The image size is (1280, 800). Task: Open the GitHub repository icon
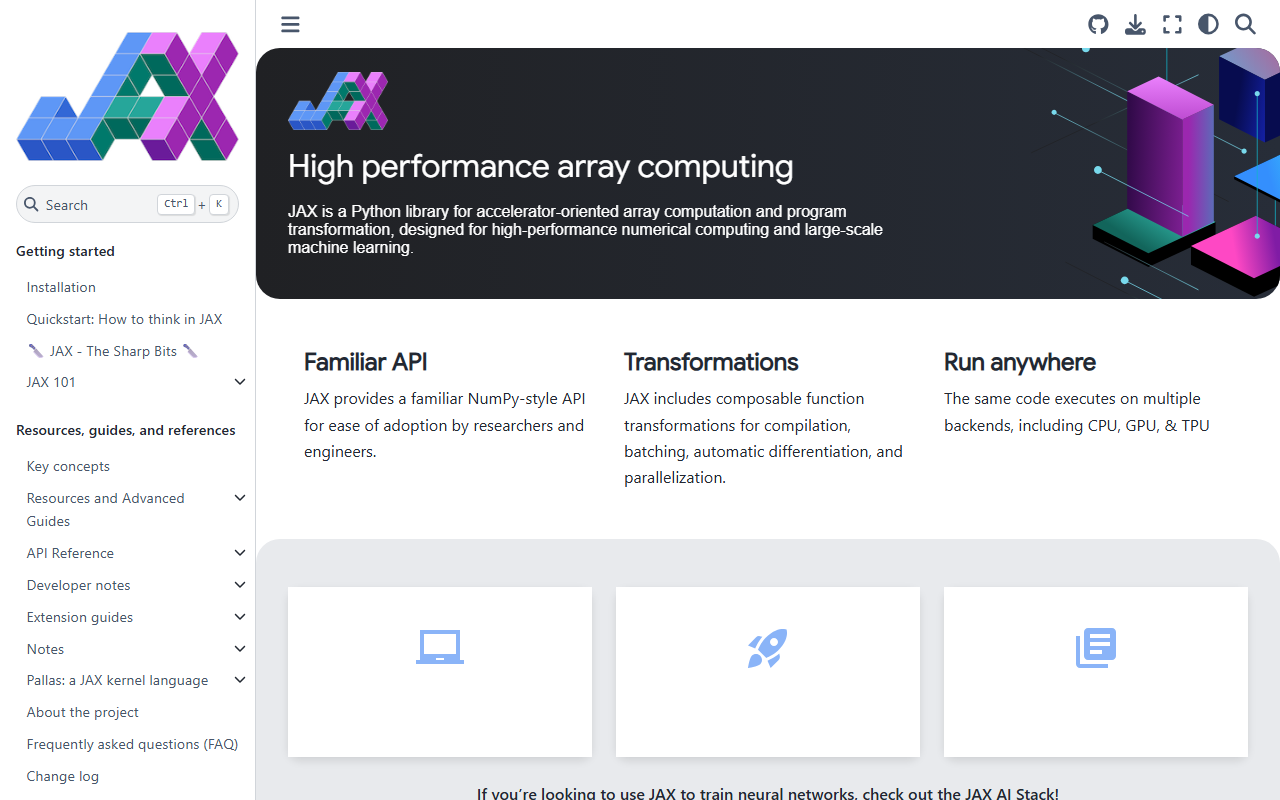pyautogui.click(x=1098, y=24)
